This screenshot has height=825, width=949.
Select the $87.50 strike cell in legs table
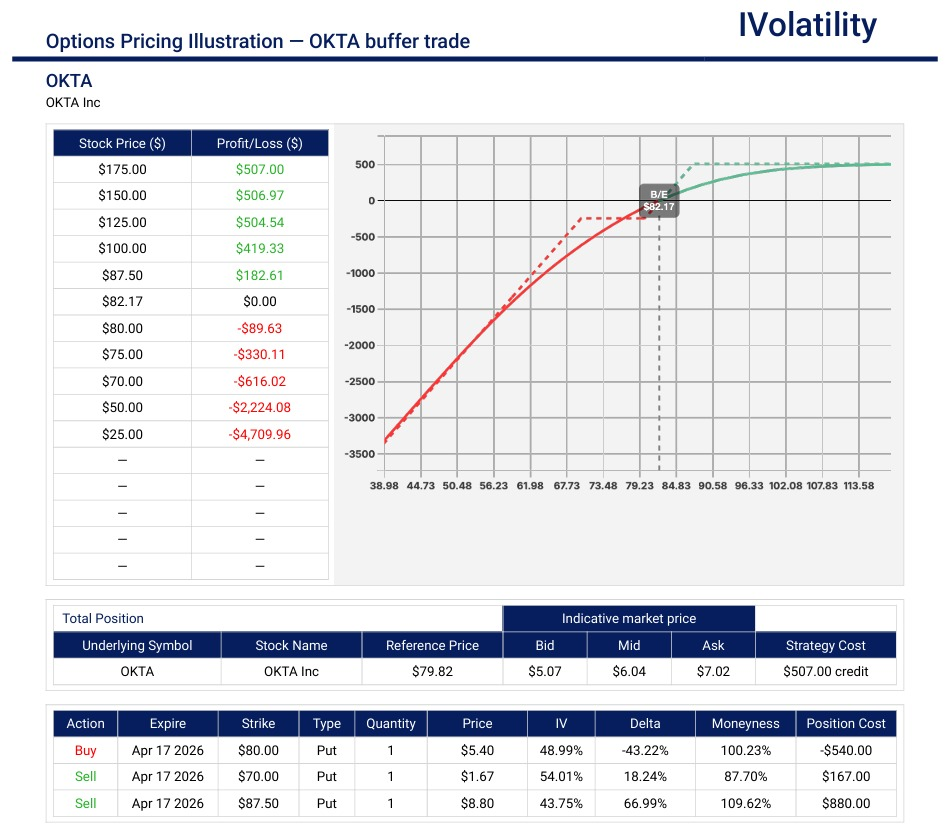click(x=260, y=803)
